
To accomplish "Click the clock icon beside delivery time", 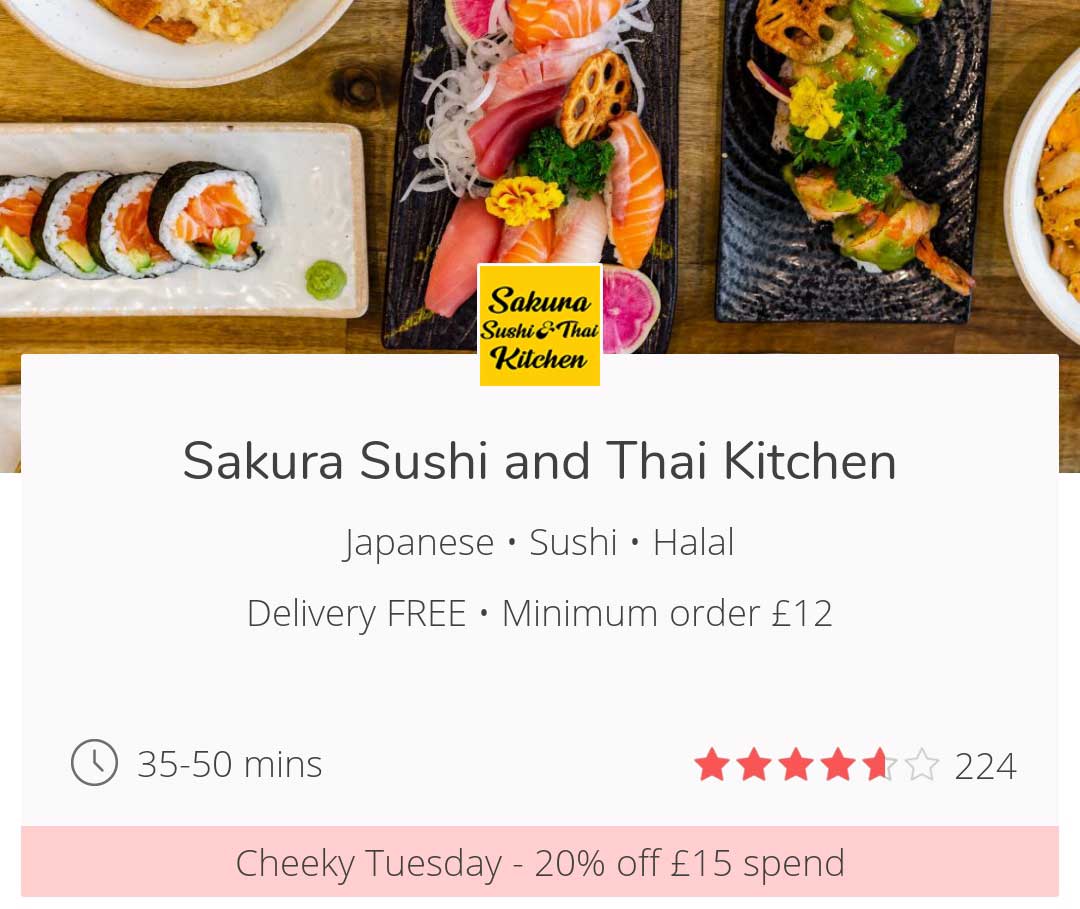I will coord(94,763).
